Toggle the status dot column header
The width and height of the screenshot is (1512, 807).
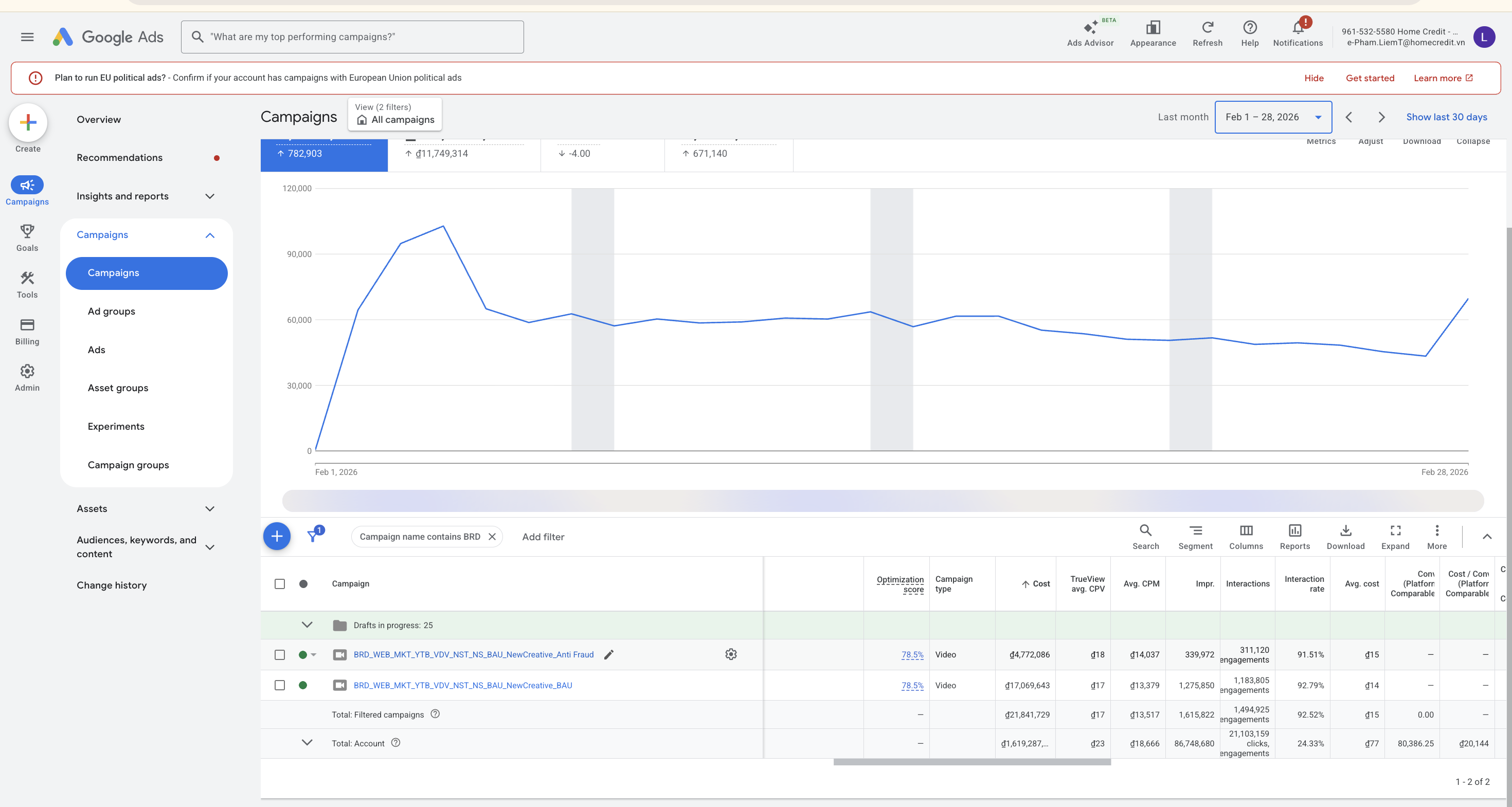303,584
